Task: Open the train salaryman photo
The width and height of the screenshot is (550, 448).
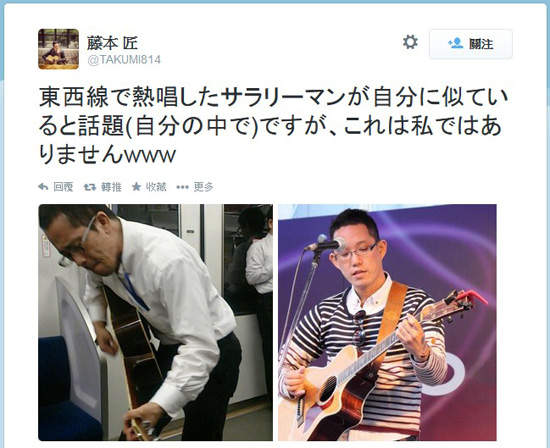Action: [x=155, y=322]
